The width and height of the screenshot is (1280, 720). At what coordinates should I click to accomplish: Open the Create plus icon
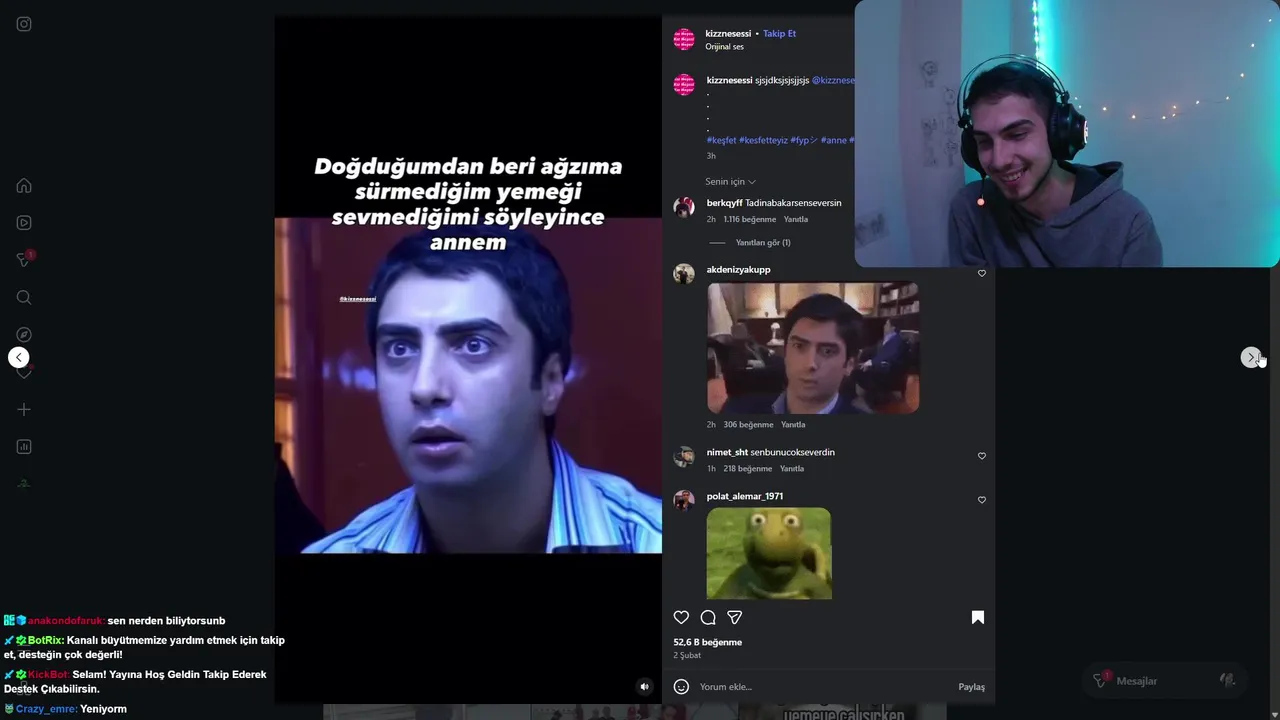[24, 409]
